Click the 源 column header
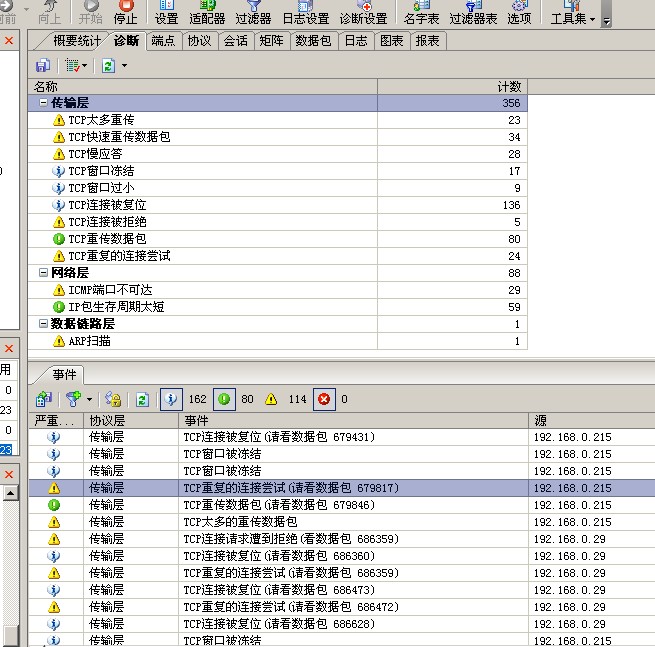The image size is (655, 647). pos(592,420)
